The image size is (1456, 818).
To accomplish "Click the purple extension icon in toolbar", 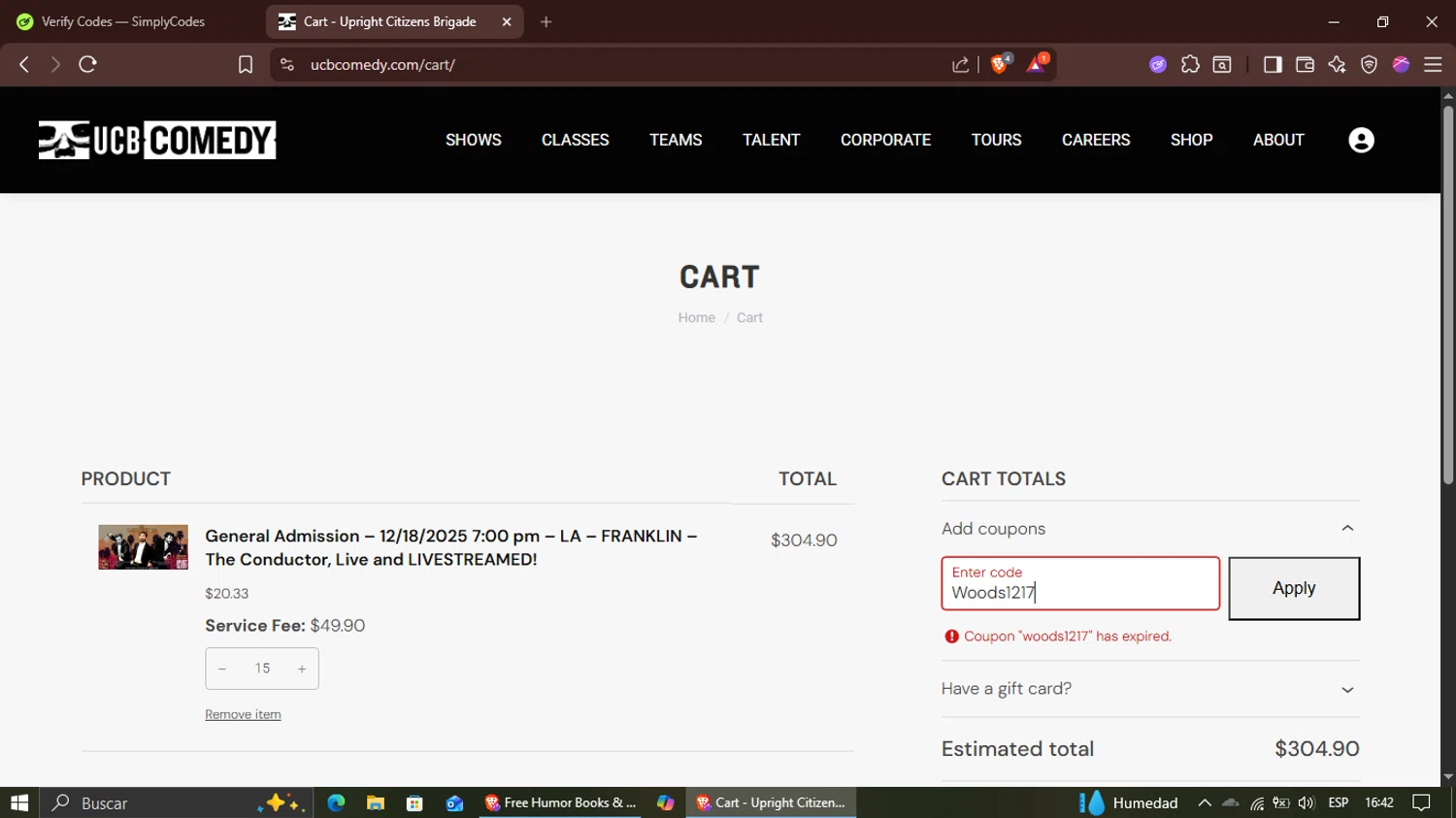I will click(1158, 64).
